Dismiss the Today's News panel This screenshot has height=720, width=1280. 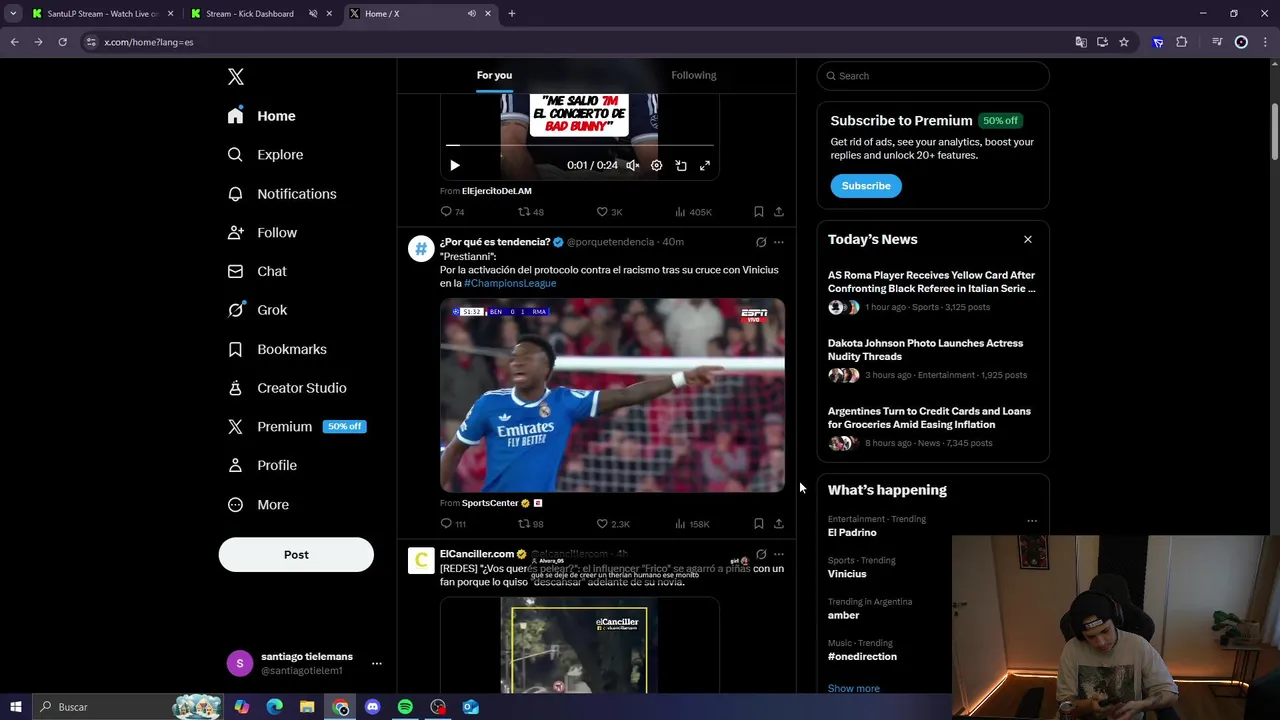tap(1027, 240)
